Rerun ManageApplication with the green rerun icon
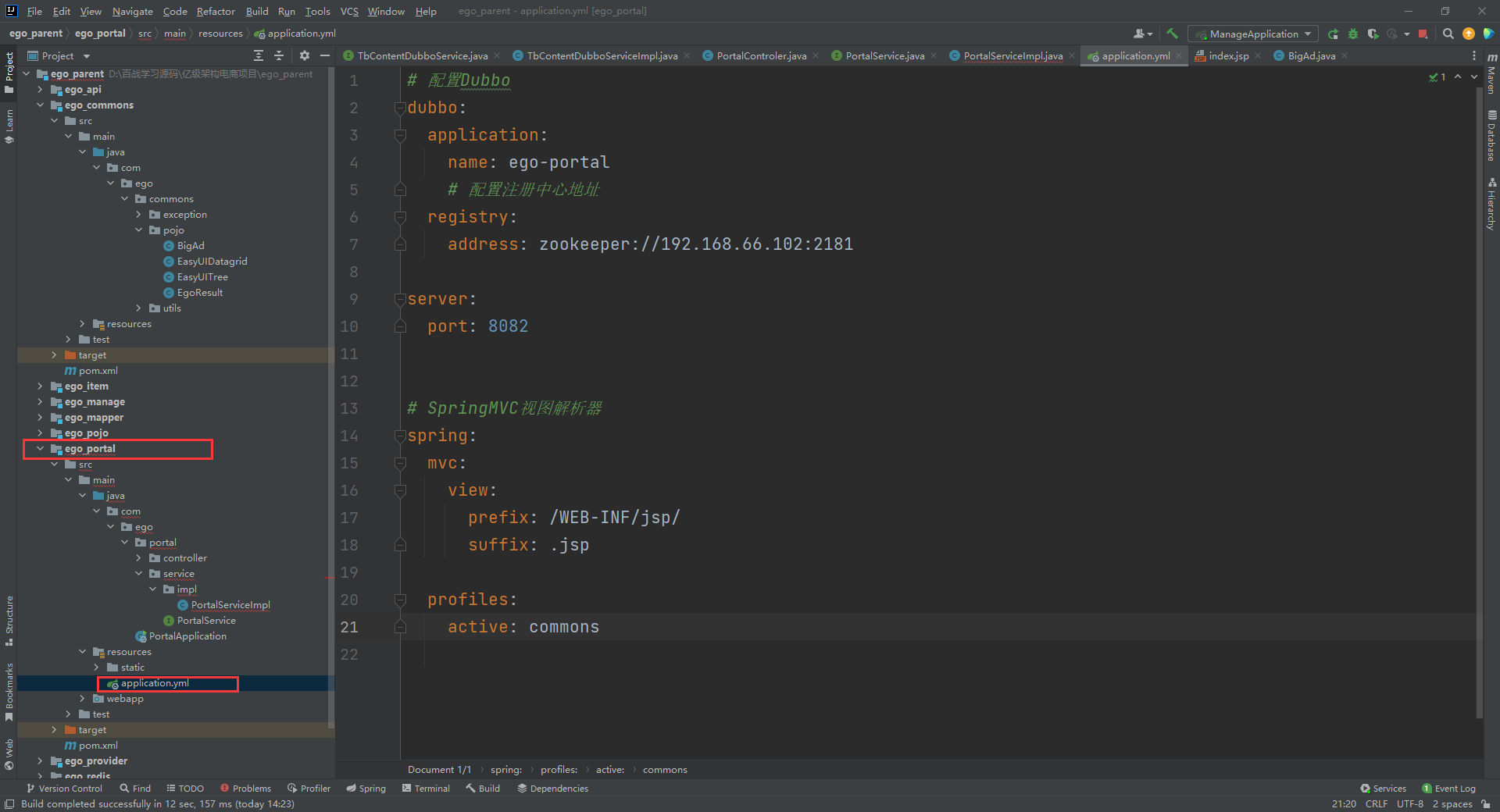Screen dimensions: 1500x812 [1333, 34]
